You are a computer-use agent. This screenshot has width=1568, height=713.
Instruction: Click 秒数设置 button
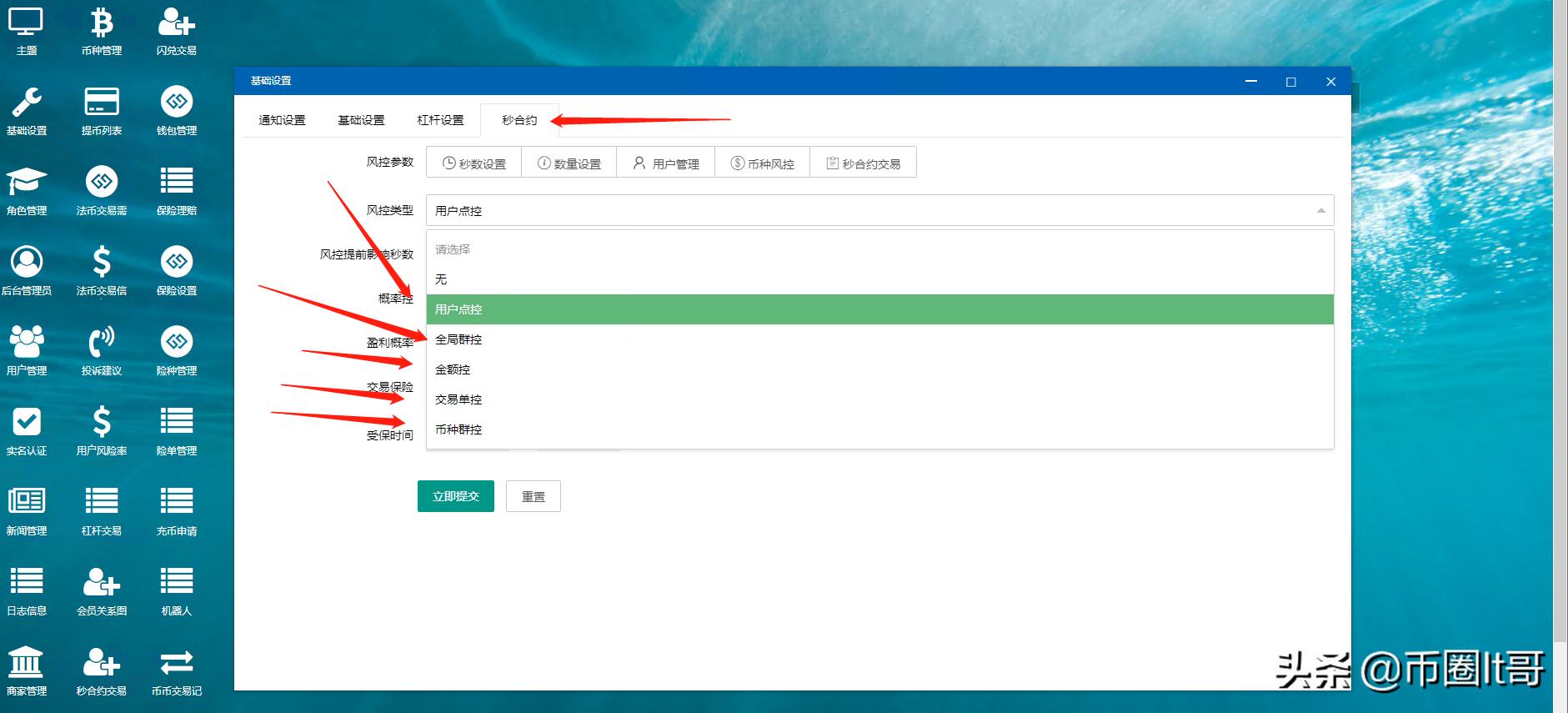coord(474,163)
